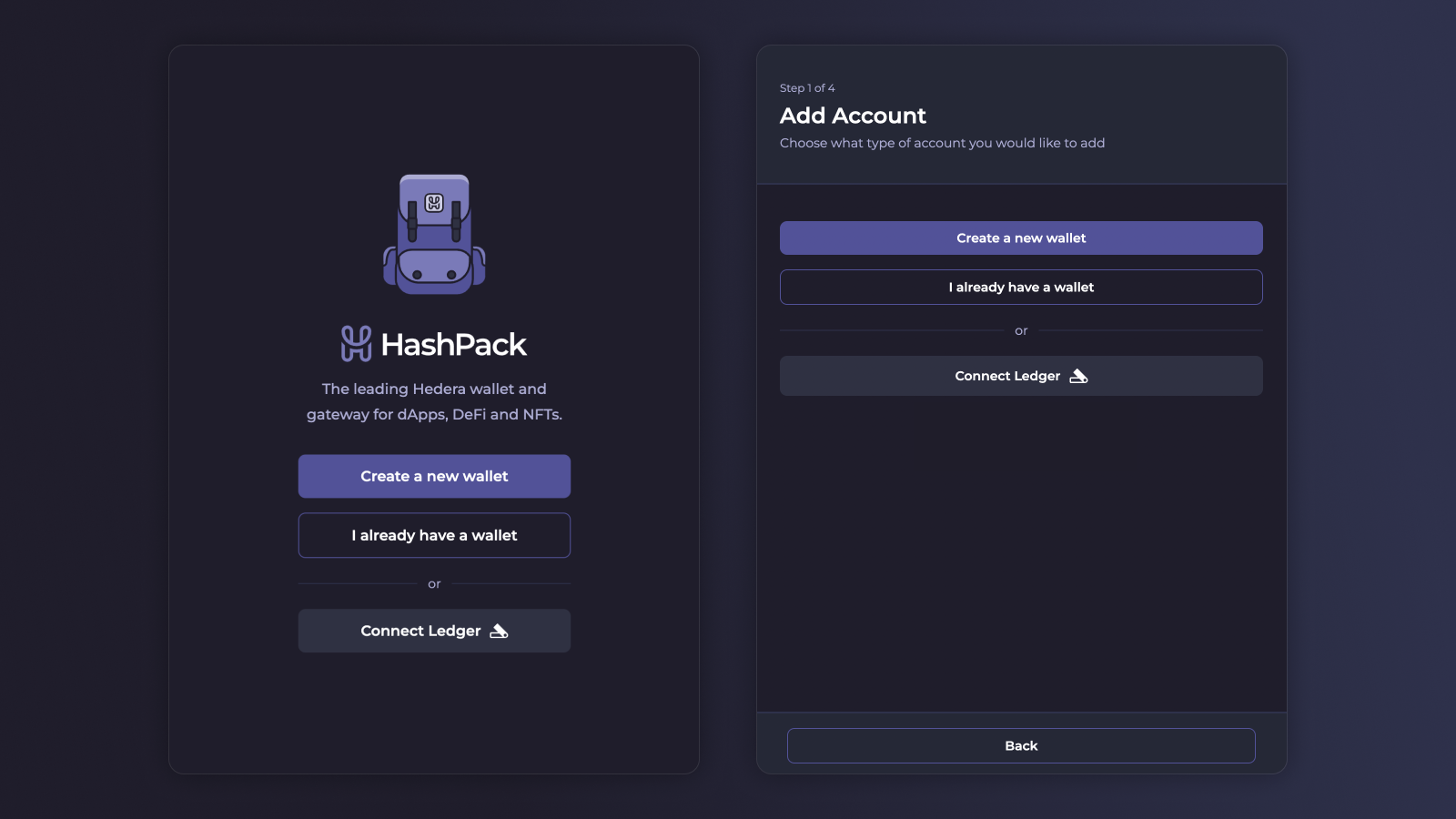The width and height of the screenshot is (1456, 819).
Task: Click Connect Ledger in the Add Account panel
Action: (1021, 376)
